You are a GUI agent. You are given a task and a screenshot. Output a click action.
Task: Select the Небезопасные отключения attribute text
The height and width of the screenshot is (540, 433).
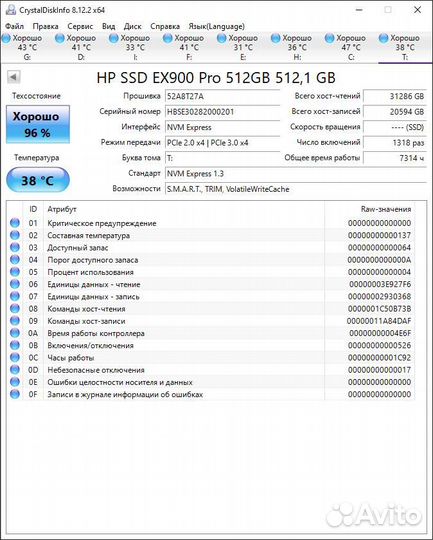[x=96, y=370]
